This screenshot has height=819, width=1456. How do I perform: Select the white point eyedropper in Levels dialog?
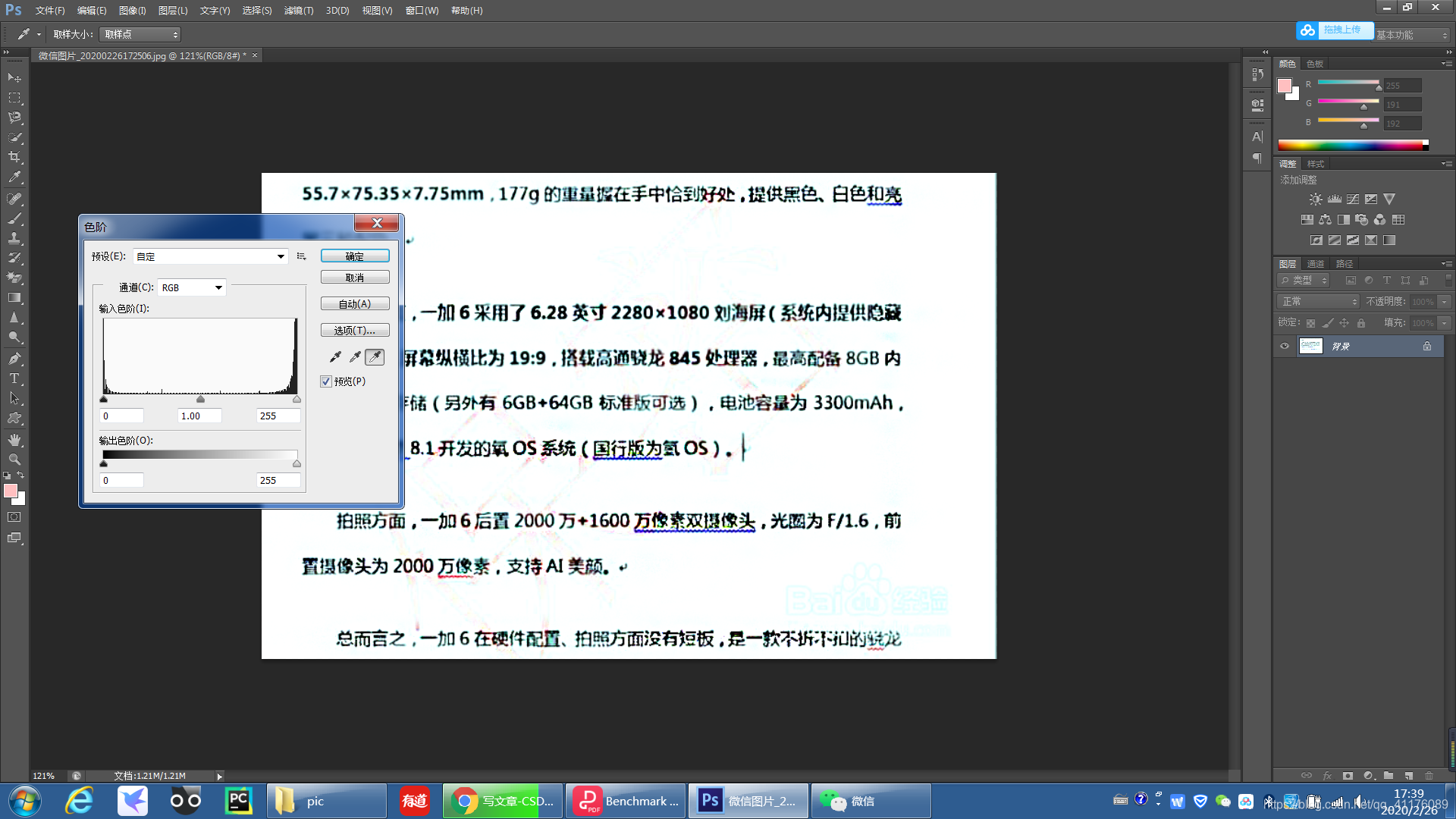375,356
